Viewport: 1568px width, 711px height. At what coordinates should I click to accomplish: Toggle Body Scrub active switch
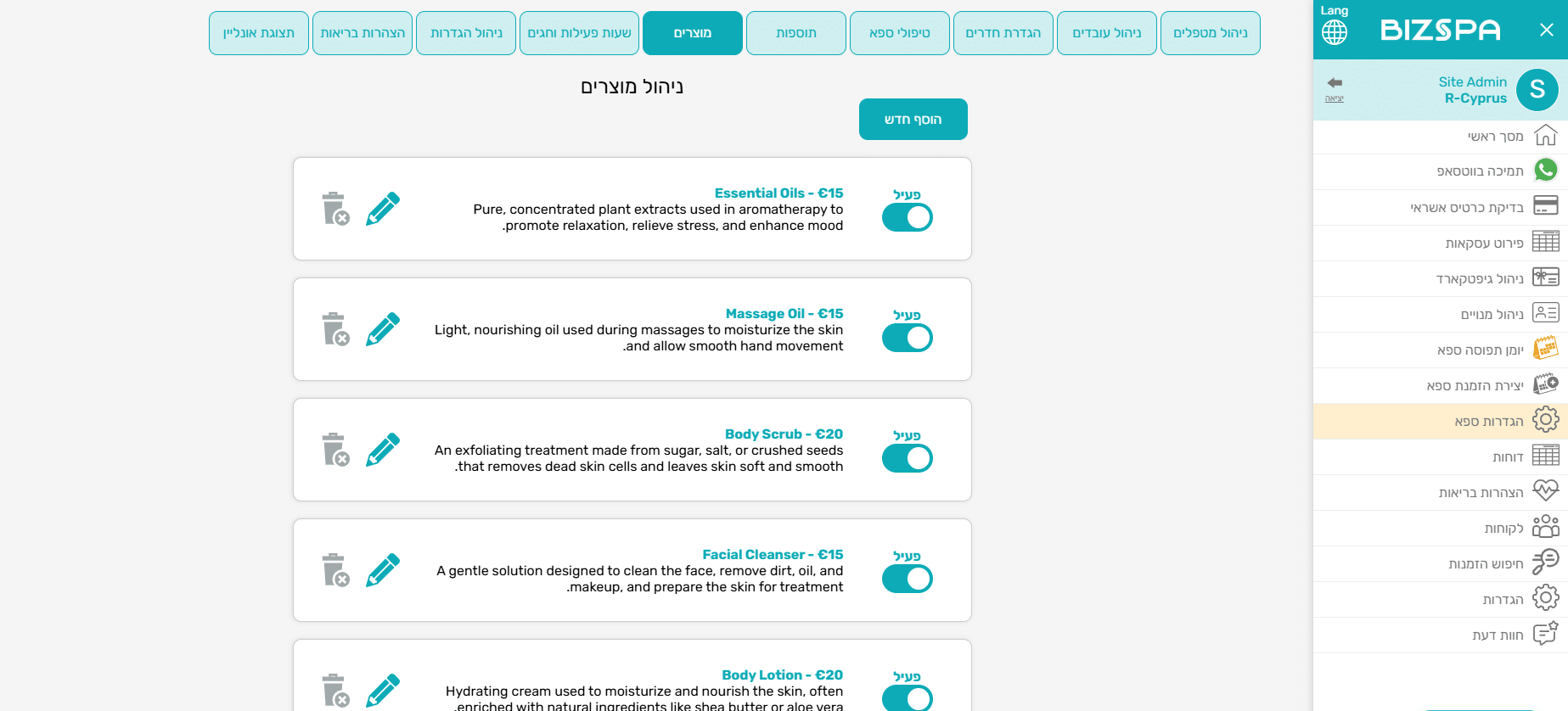(907, 459)
